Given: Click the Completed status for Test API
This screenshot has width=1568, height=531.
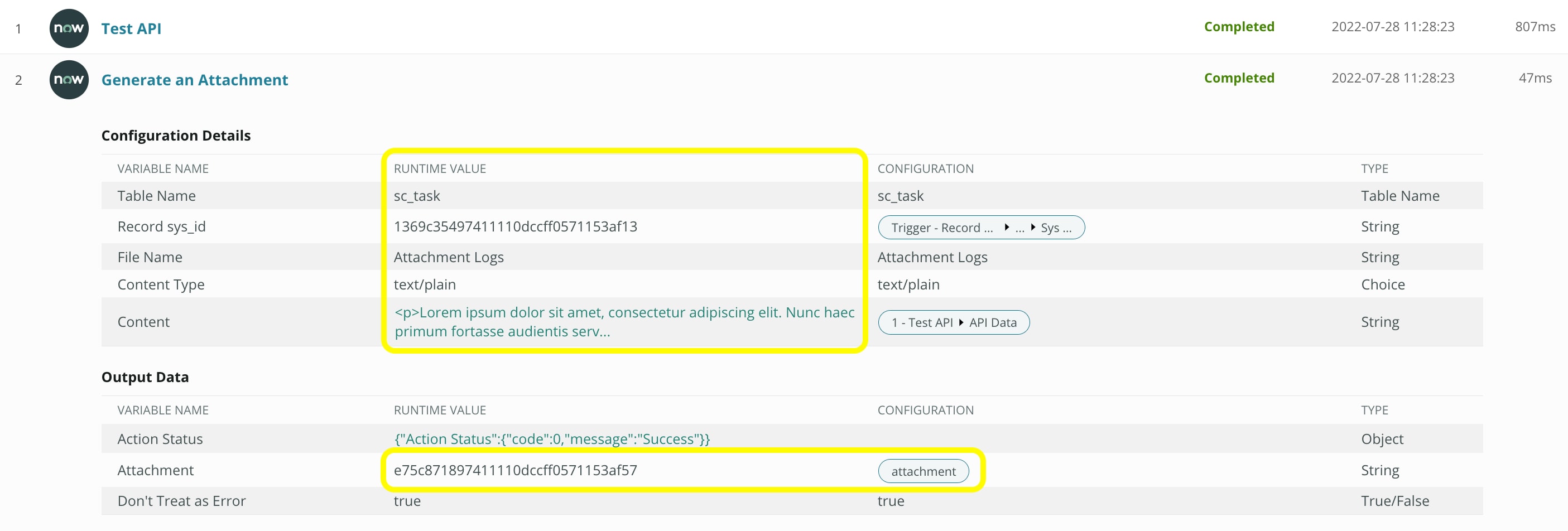Looking at the screenshot, I should (1239, 26).
